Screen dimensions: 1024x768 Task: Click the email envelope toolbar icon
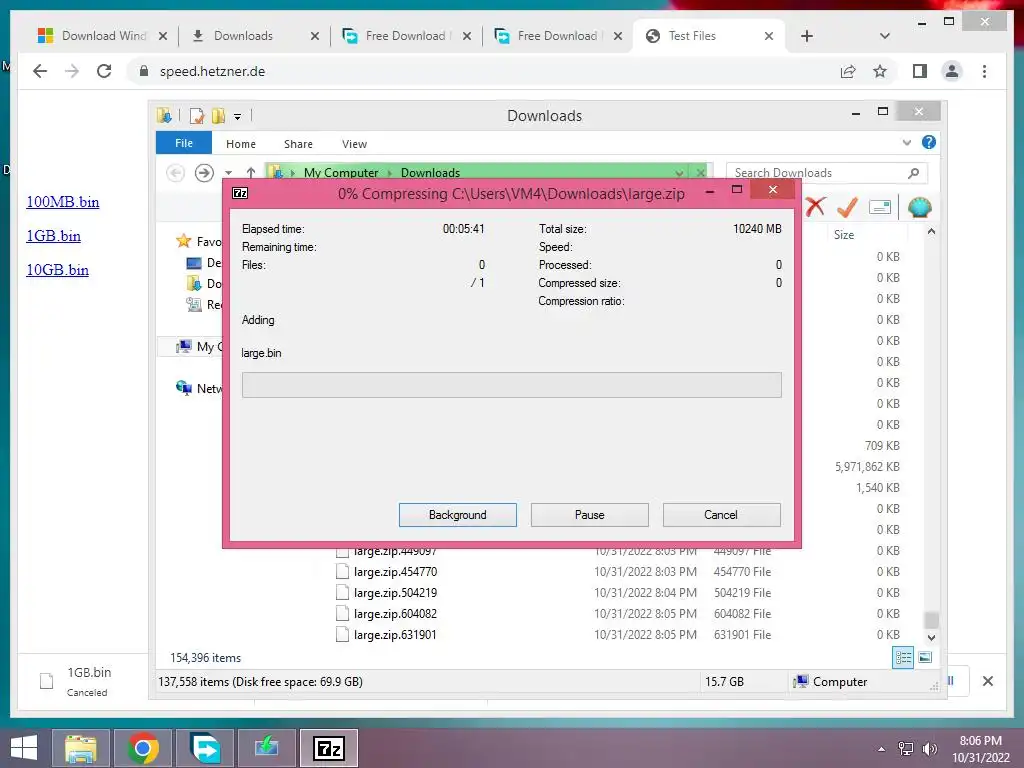click(880, 207)
